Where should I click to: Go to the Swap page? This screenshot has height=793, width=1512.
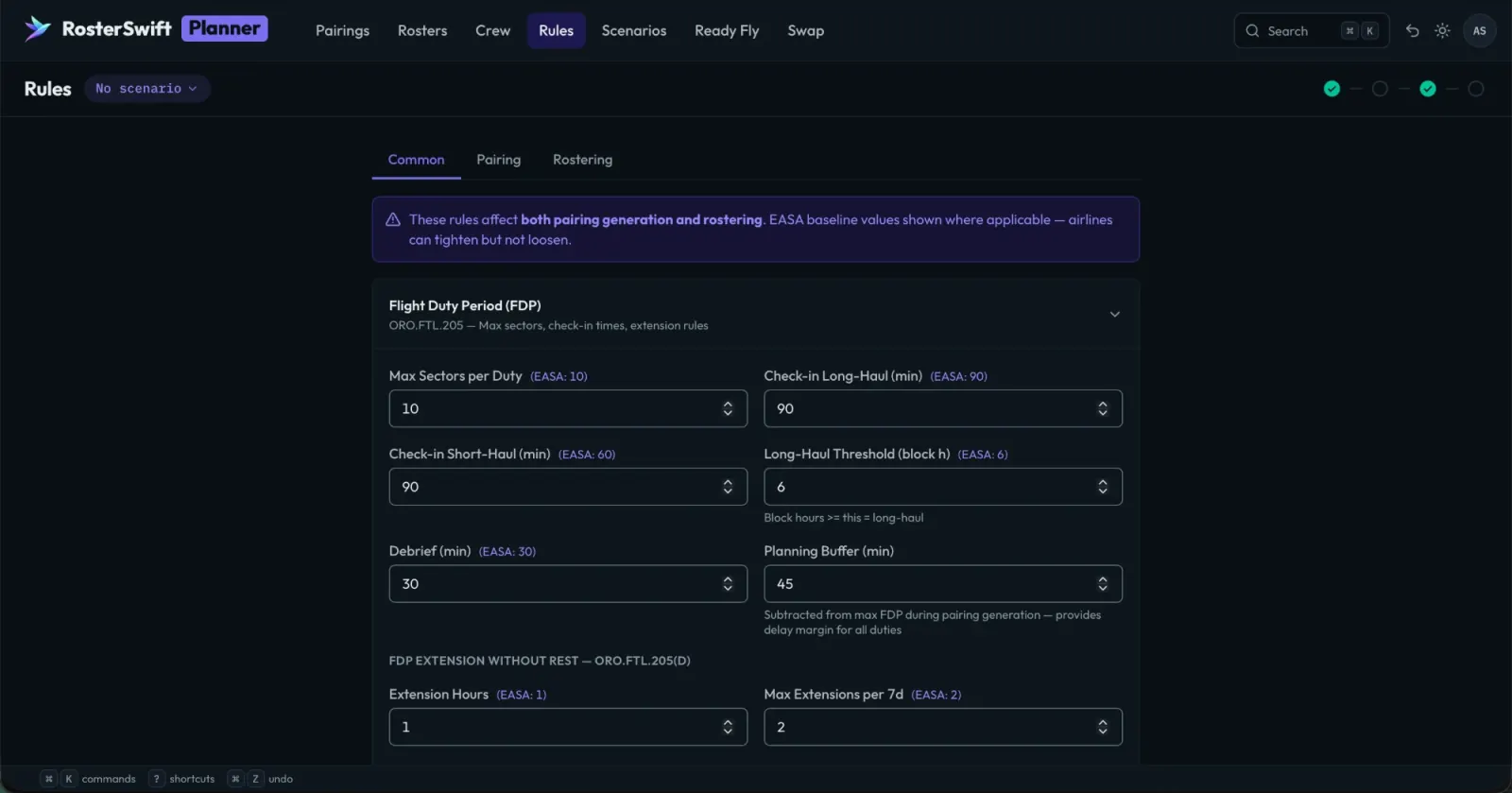(x=806, y=30)
